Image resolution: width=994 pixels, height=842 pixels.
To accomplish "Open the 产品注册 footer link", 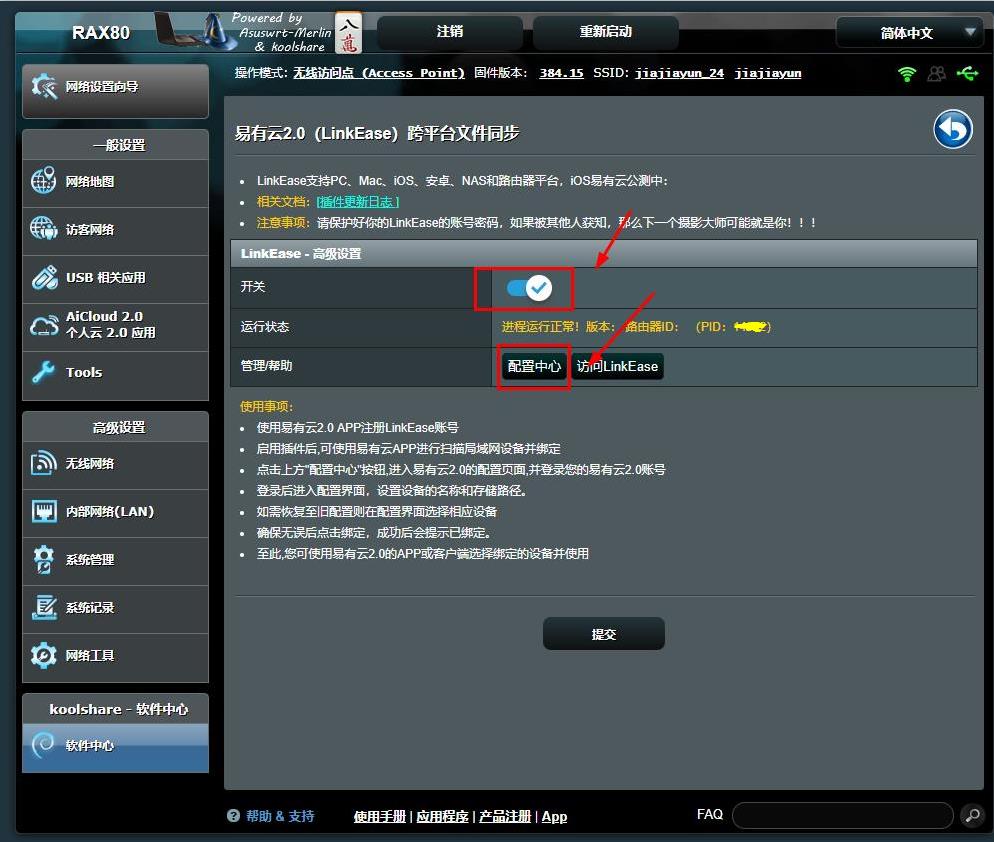I will click(x=505, y=817).
